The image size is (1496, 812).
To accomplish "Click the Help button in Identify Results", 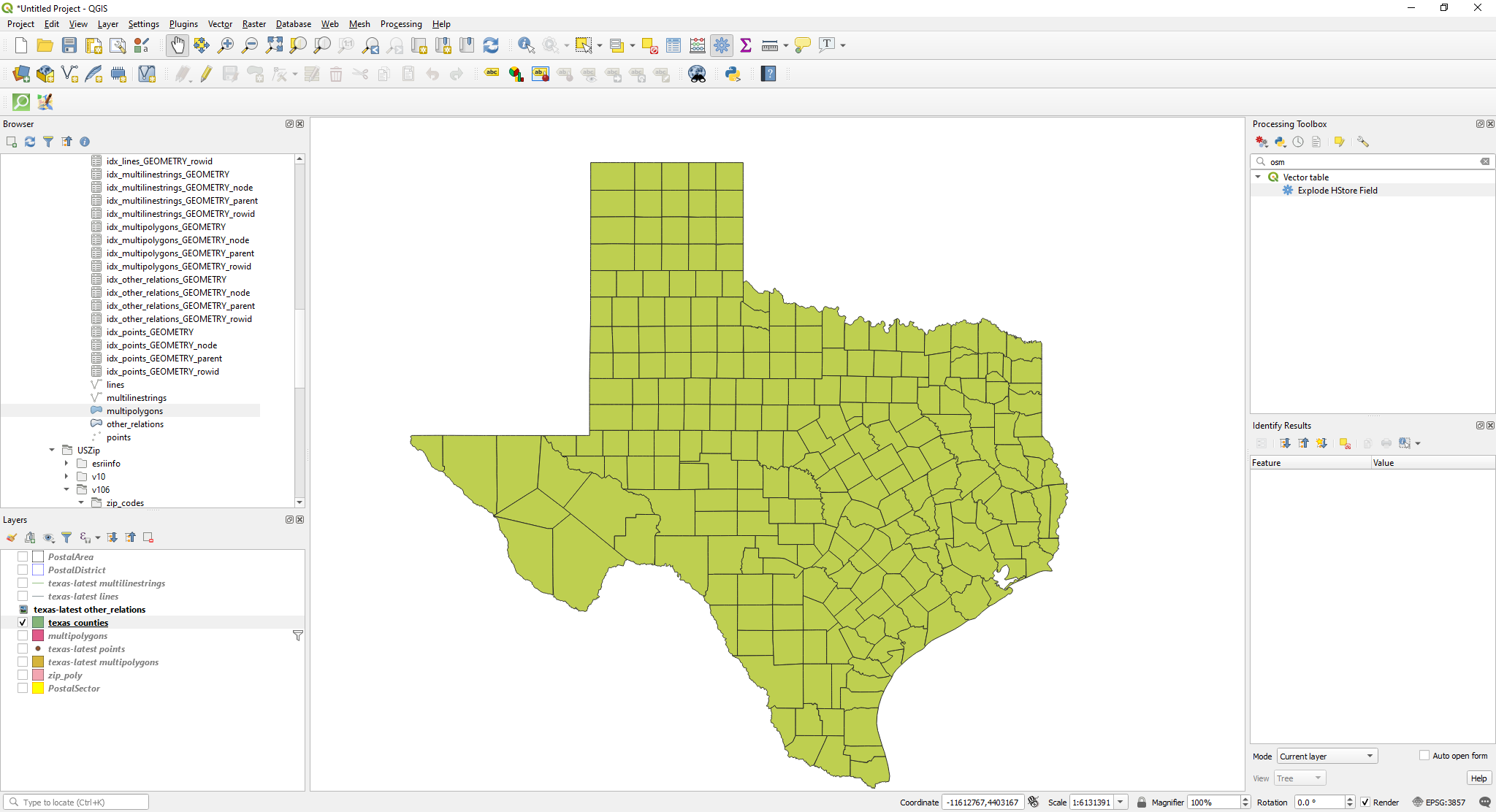I will [x=1478, y=778].
